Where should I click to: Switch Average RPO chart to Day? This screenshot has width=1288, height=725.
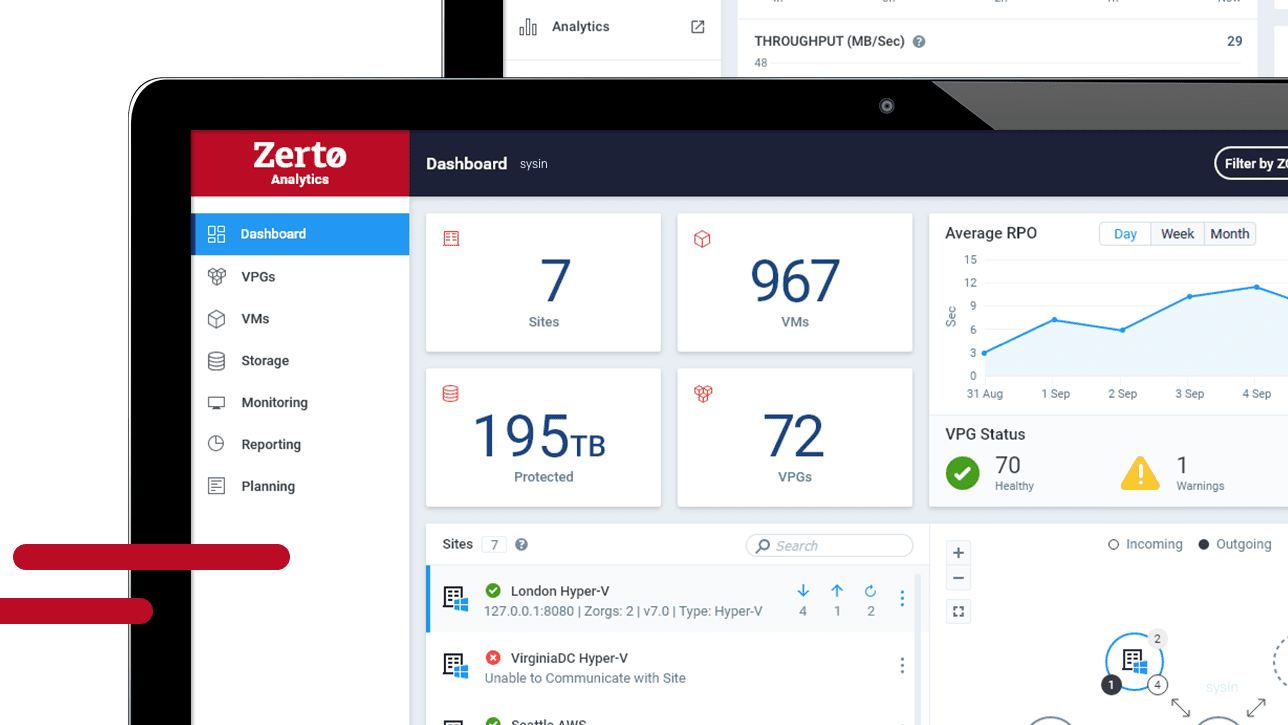[1125, 234]
